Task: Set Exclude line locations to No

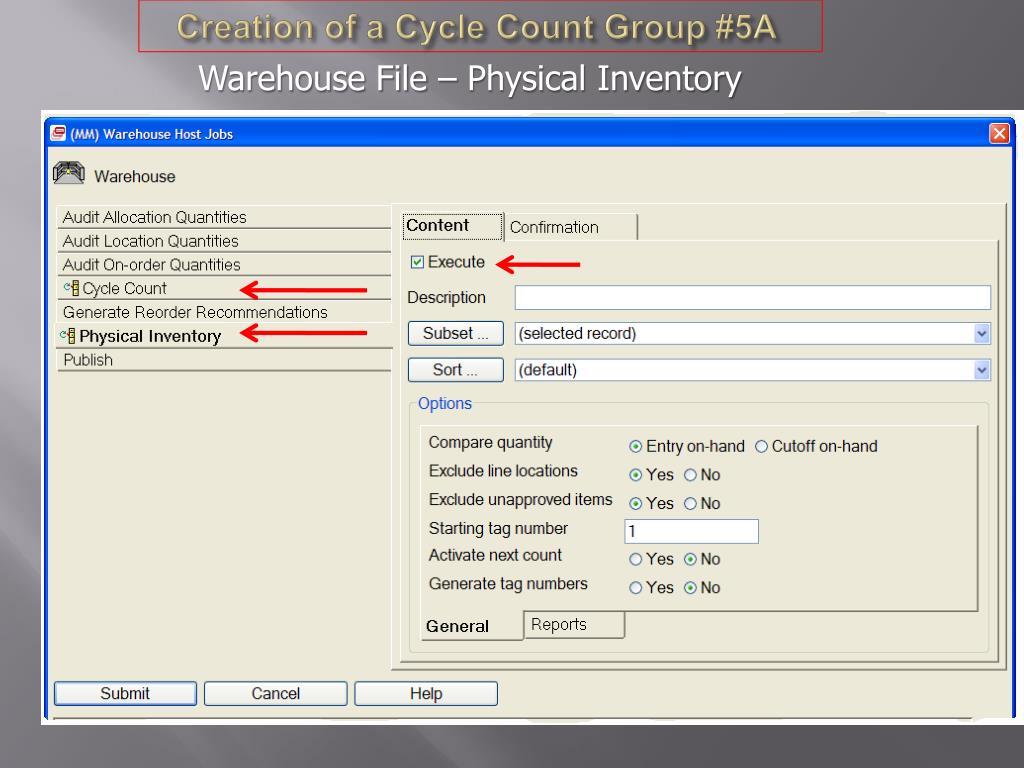Action: pyautogui.click(x=690, y=475)
